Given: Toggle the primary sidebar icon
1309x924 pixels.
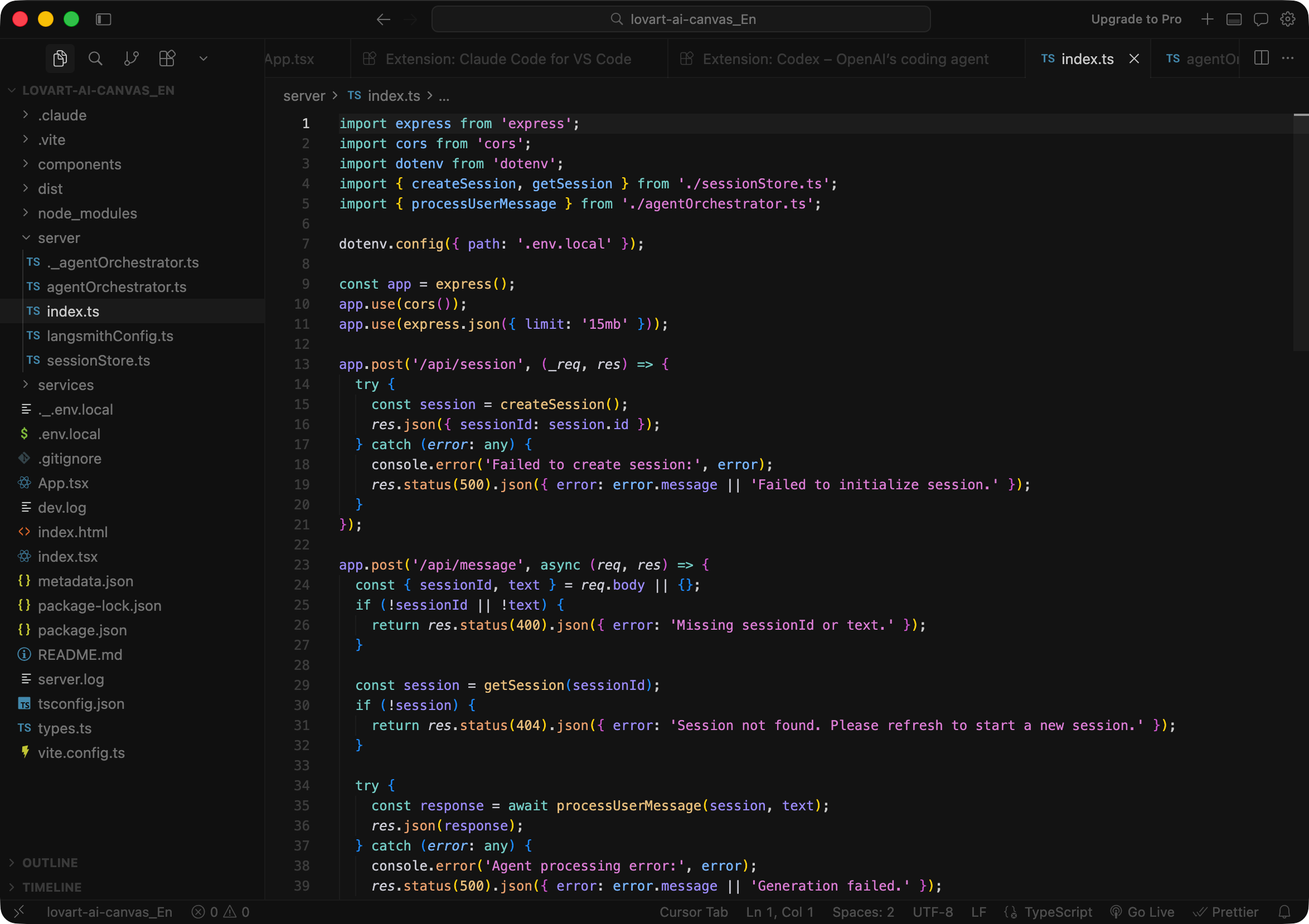Looking at the screenshot, I should (x=103, y=19).
